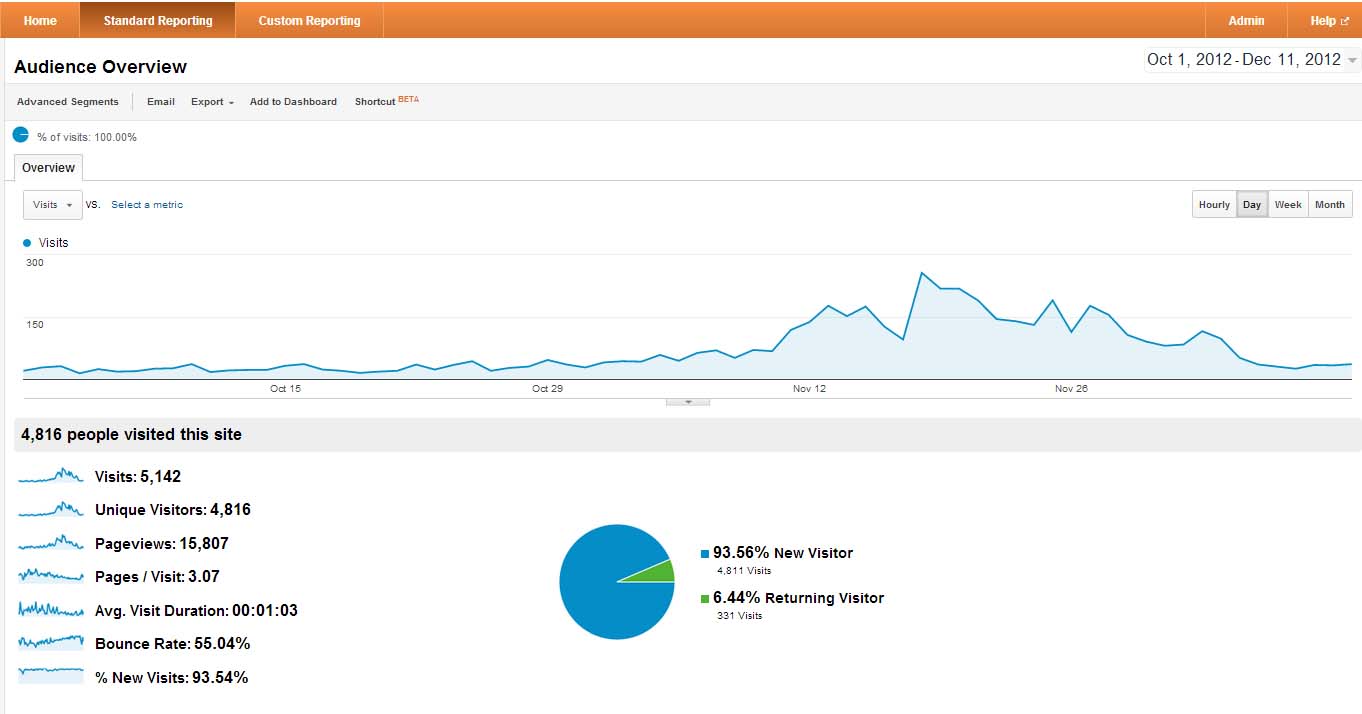Viewport: 1362px width, 714px height.
Task: Click the Nov 12 axis label
Action: (809, 388)
